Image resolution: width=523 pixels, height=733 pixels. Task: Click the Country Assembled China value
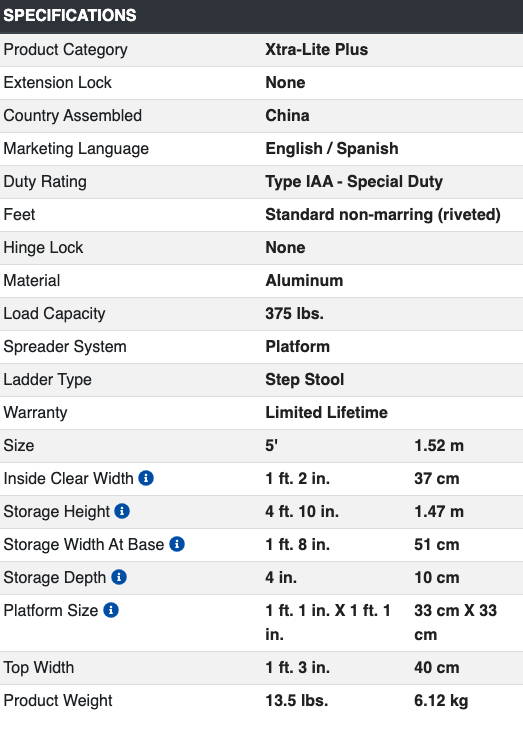click(287, 115)
